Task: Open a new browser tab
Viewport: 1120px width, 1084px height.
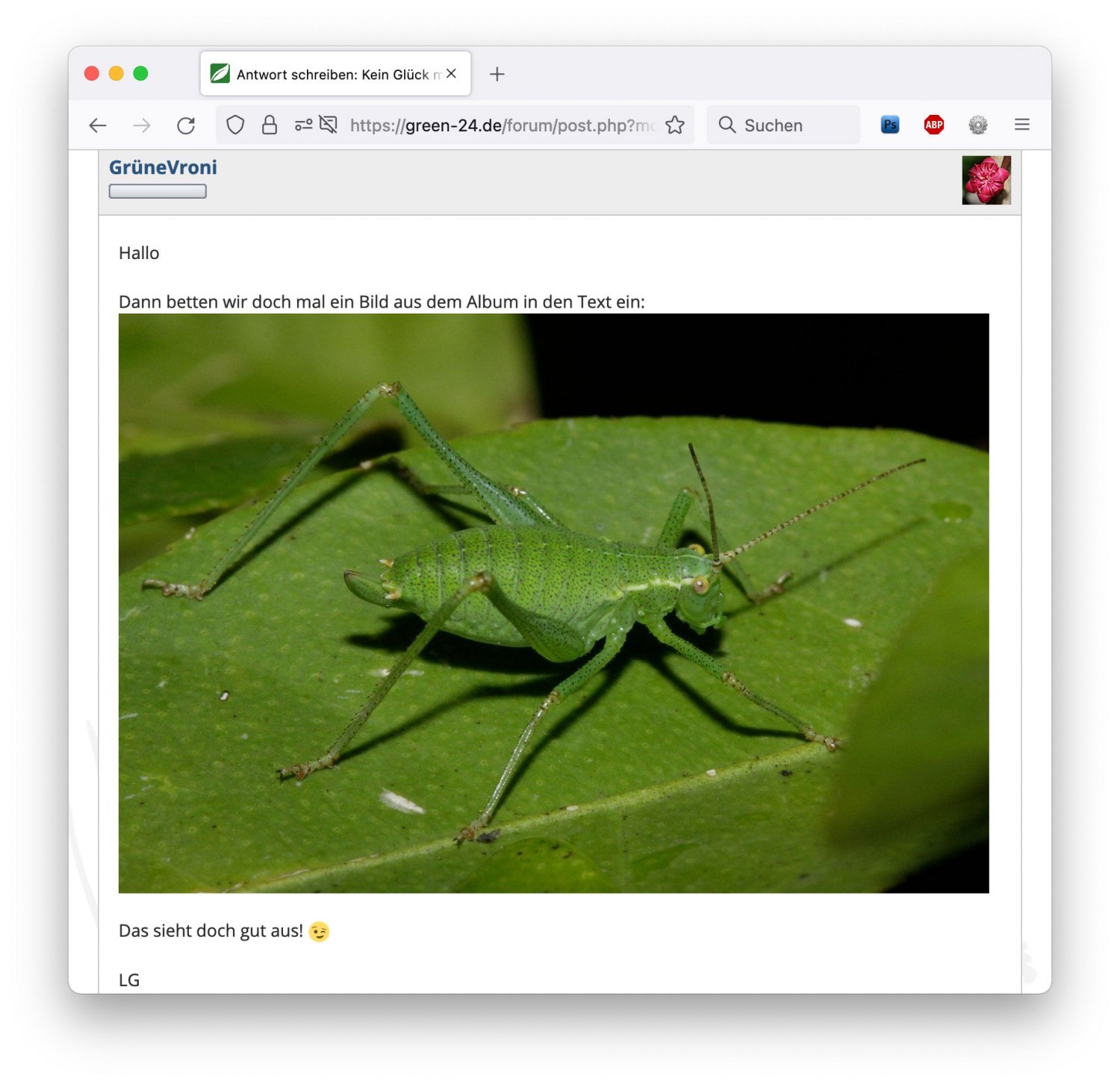Action: 497,74
